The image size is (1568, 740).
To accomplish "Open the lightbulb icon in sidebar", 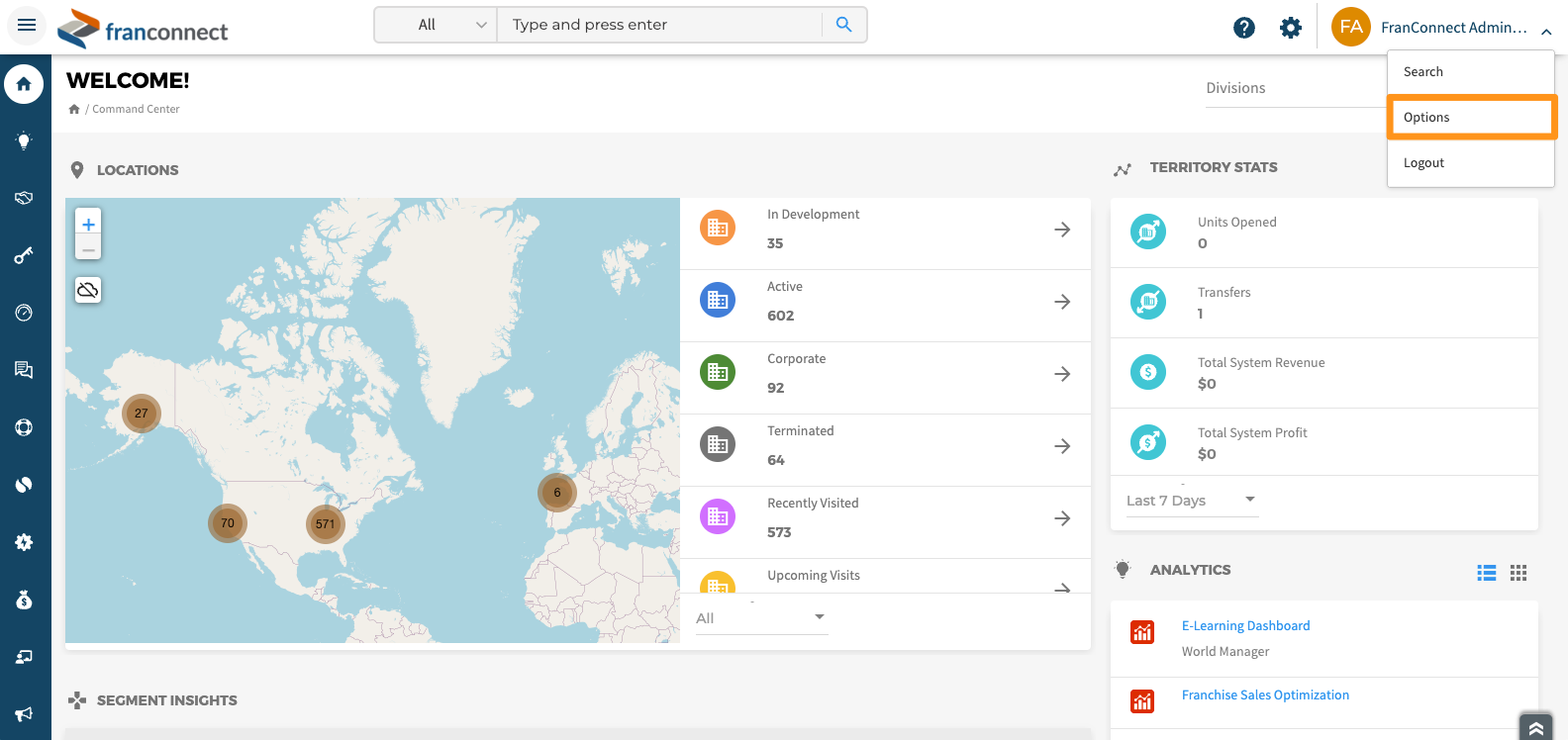I will tap(24, 140).
